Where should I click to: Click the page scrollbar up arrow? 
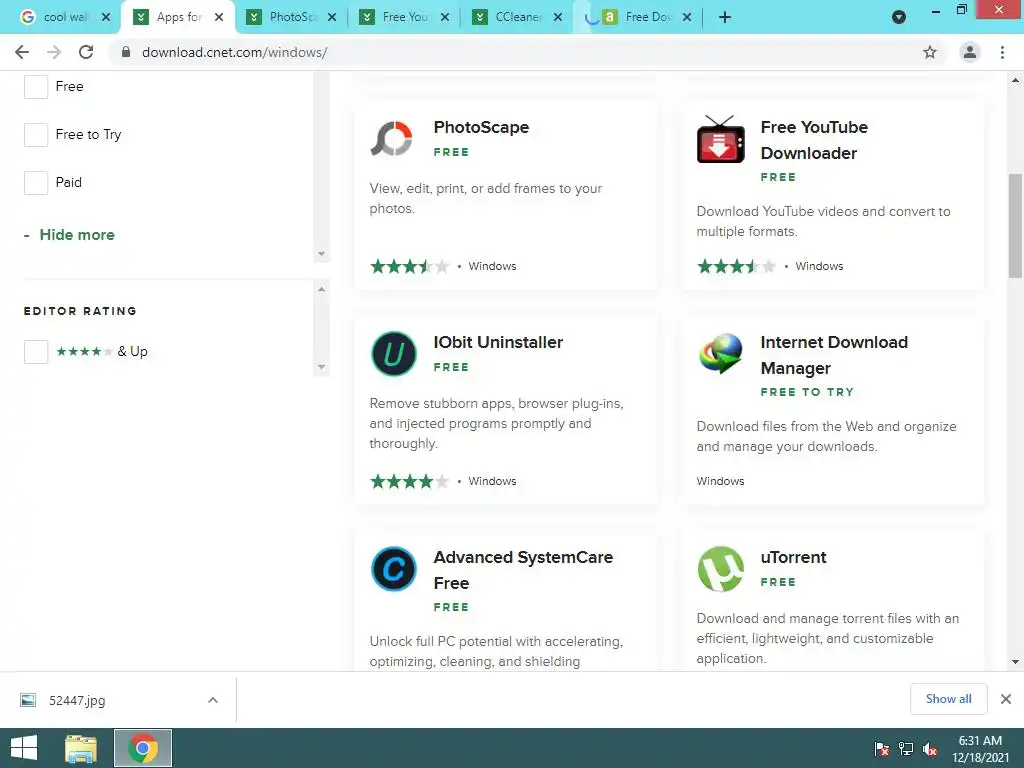click(1015, 80)
